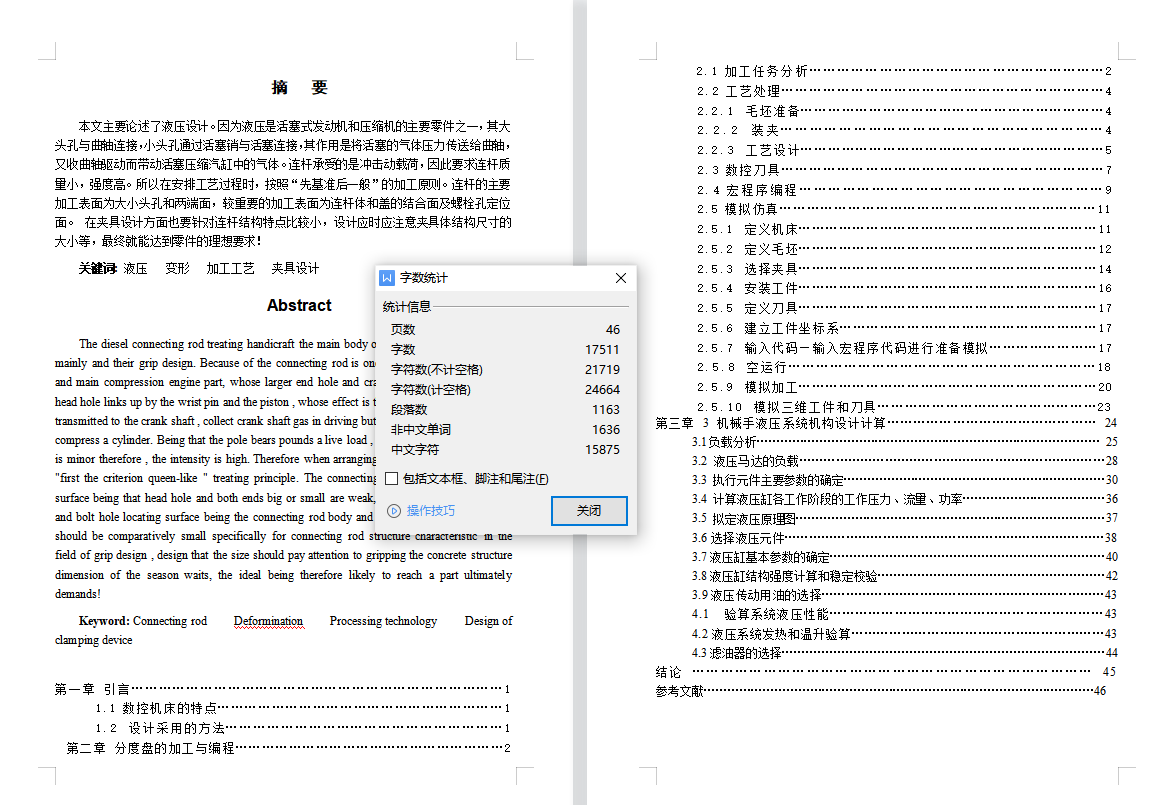Select the 2.1 加工任务分析 contents entry
The height and width of the screenshot is (805, 1157).
(752, 71)
